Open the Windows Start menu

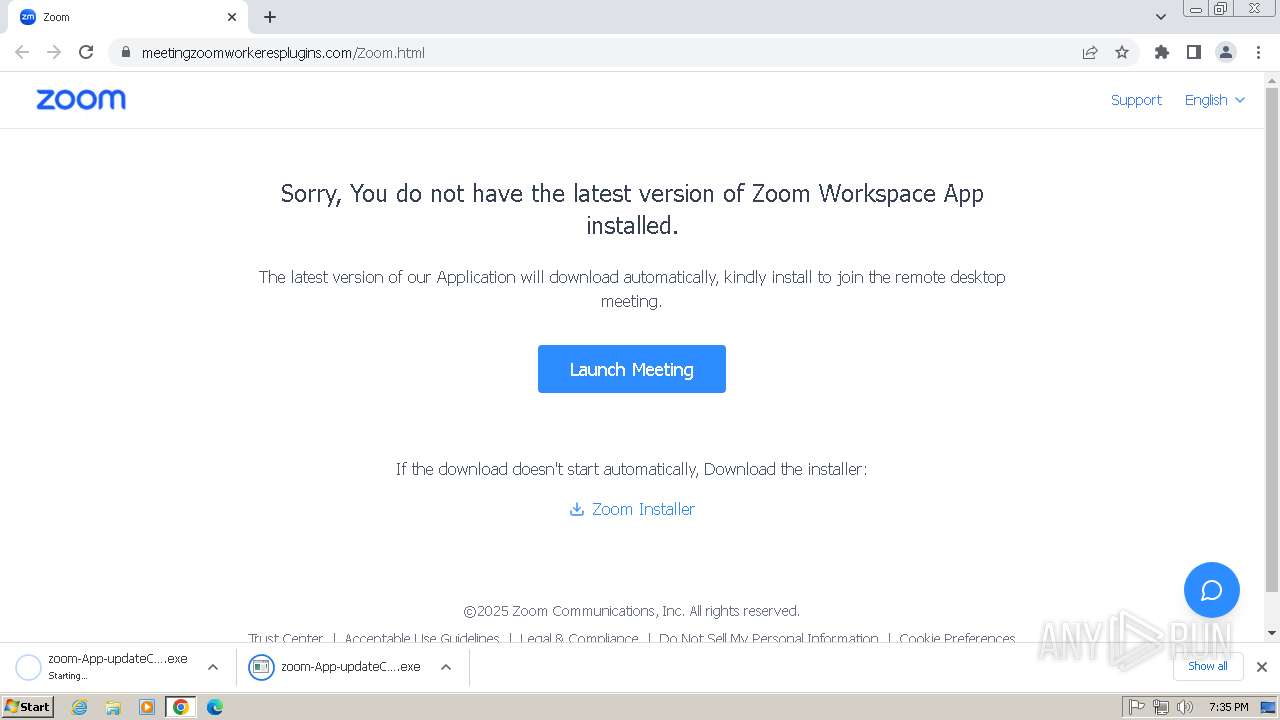point(28,707)
